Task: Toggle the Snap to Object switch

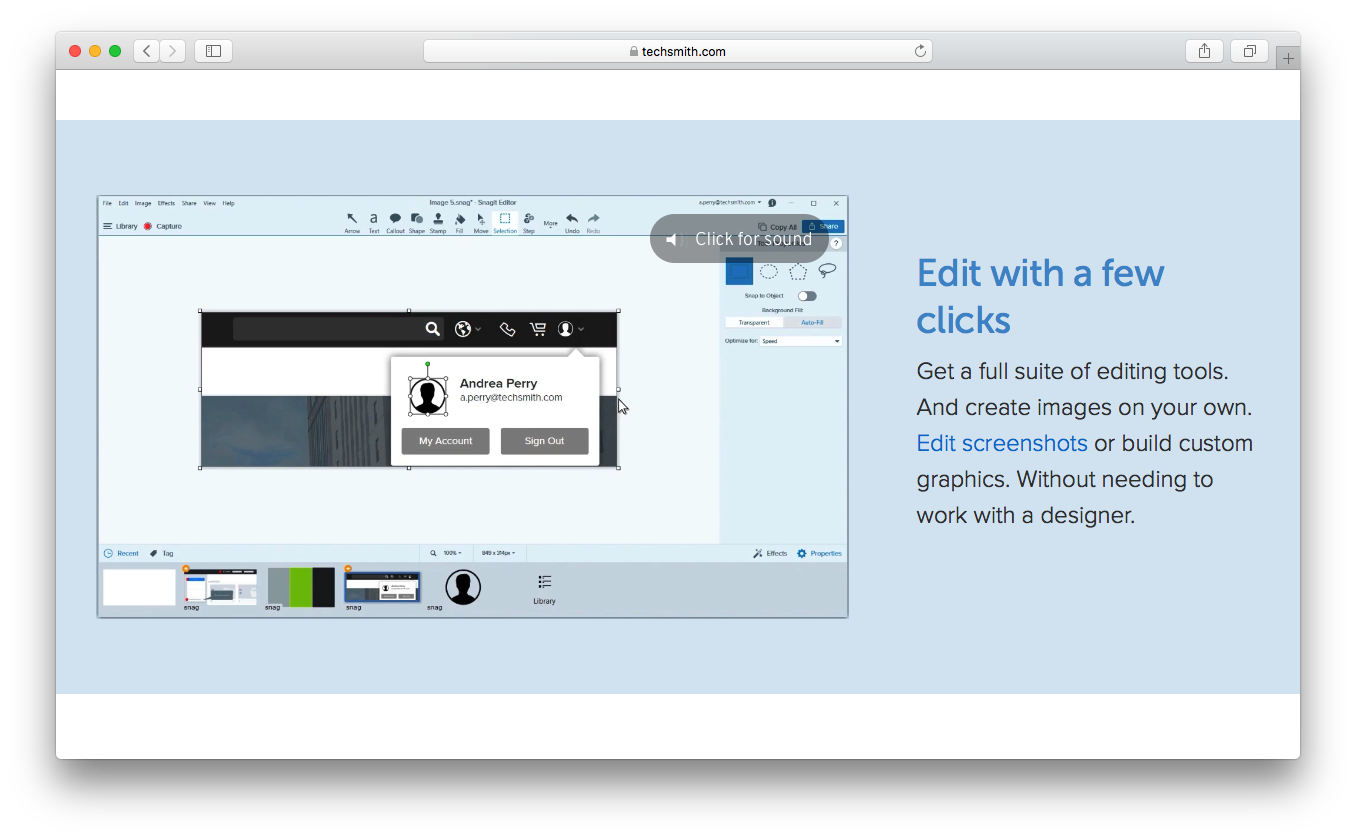Action: pos(807,296)
